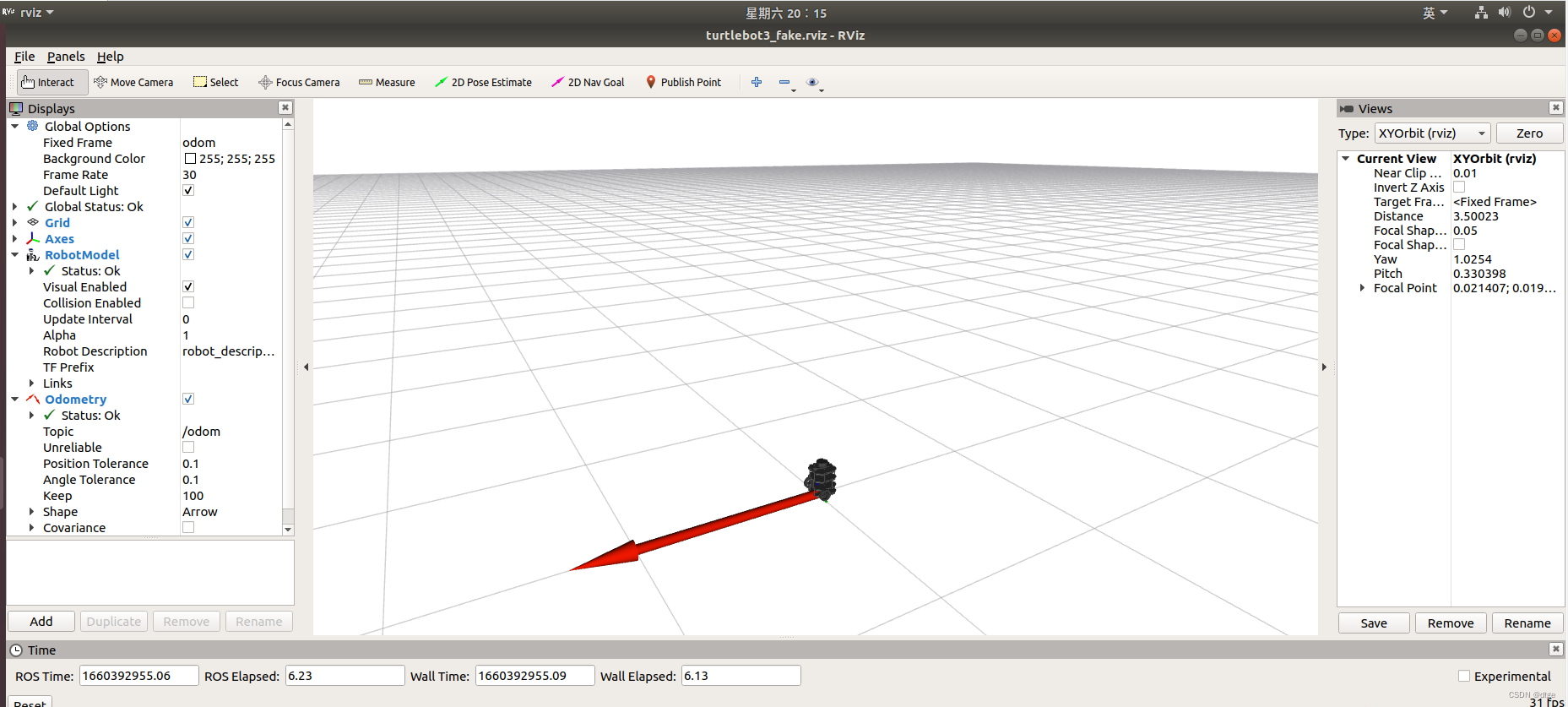Uncheck the RobotModel display checkbox

point(188,254)
